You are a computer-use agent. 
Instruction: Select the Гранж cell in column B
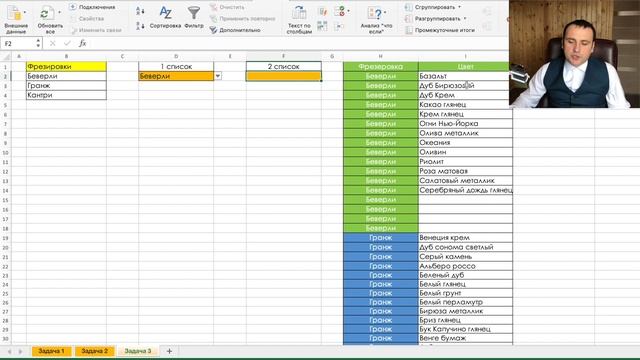coord(67,86)
